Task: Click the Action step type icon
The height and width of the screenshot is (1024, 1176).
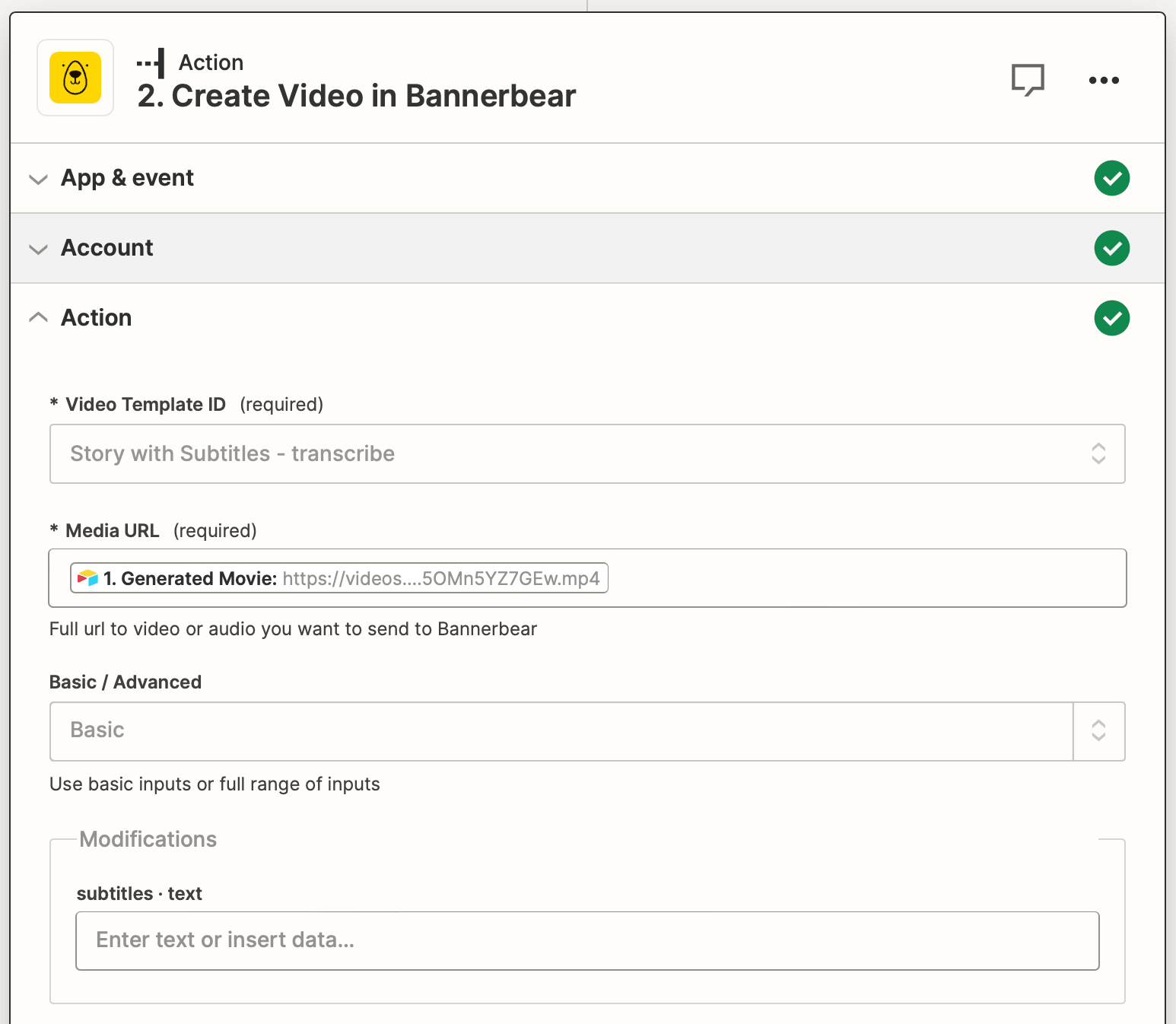Action: (x=151, y=63)
